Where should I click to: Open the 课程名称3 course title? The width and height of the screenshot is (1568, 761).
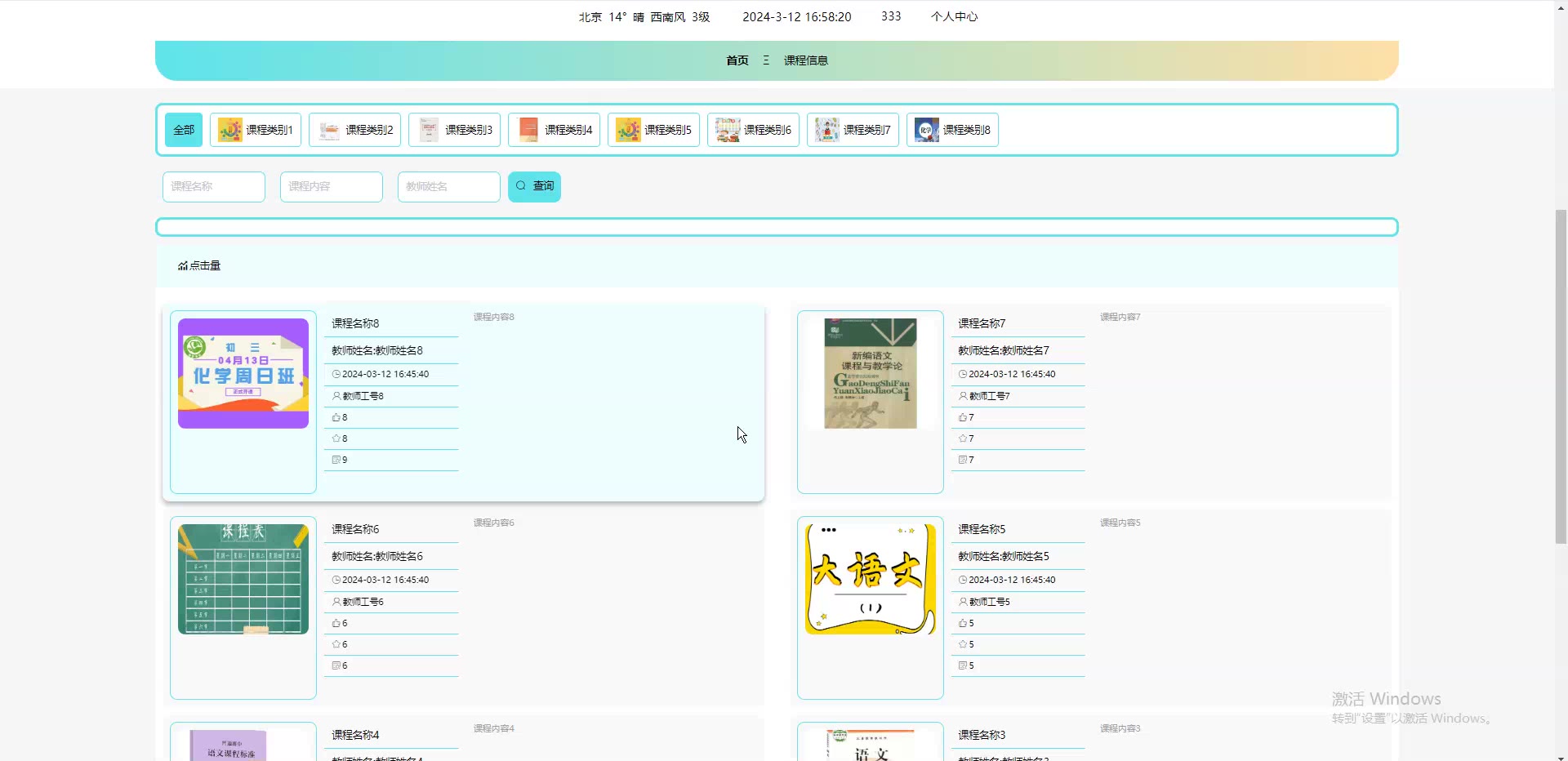982,735
